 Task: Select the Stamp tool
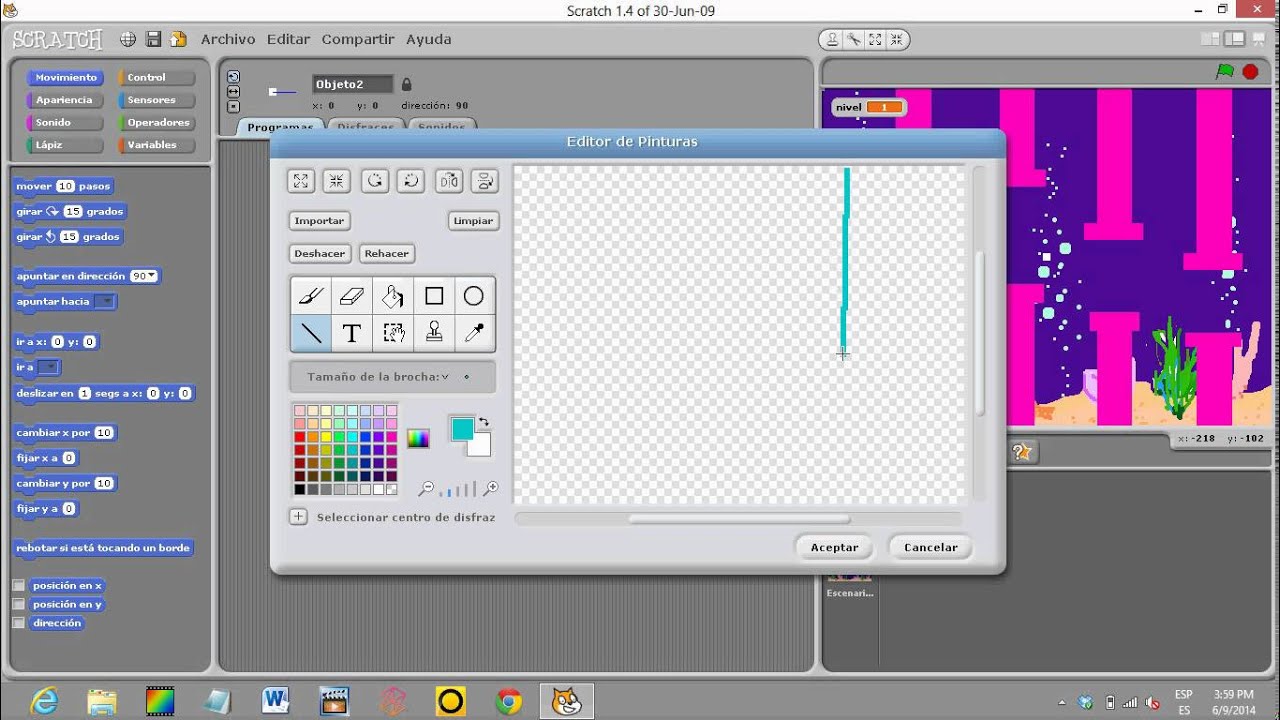(434, 334)
